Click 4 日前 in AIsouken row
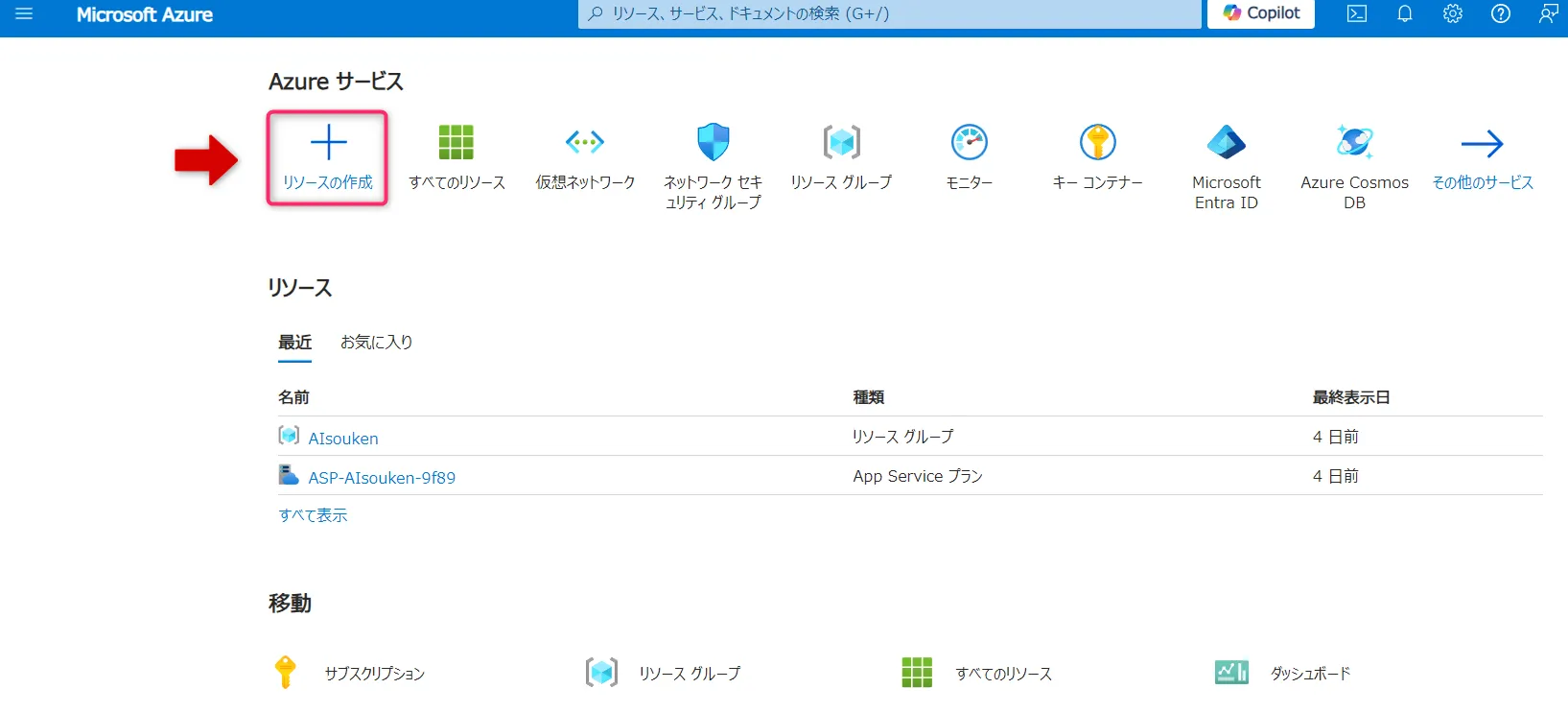The width and height of the screenshot is (1568, 713). pos(1336,437)
